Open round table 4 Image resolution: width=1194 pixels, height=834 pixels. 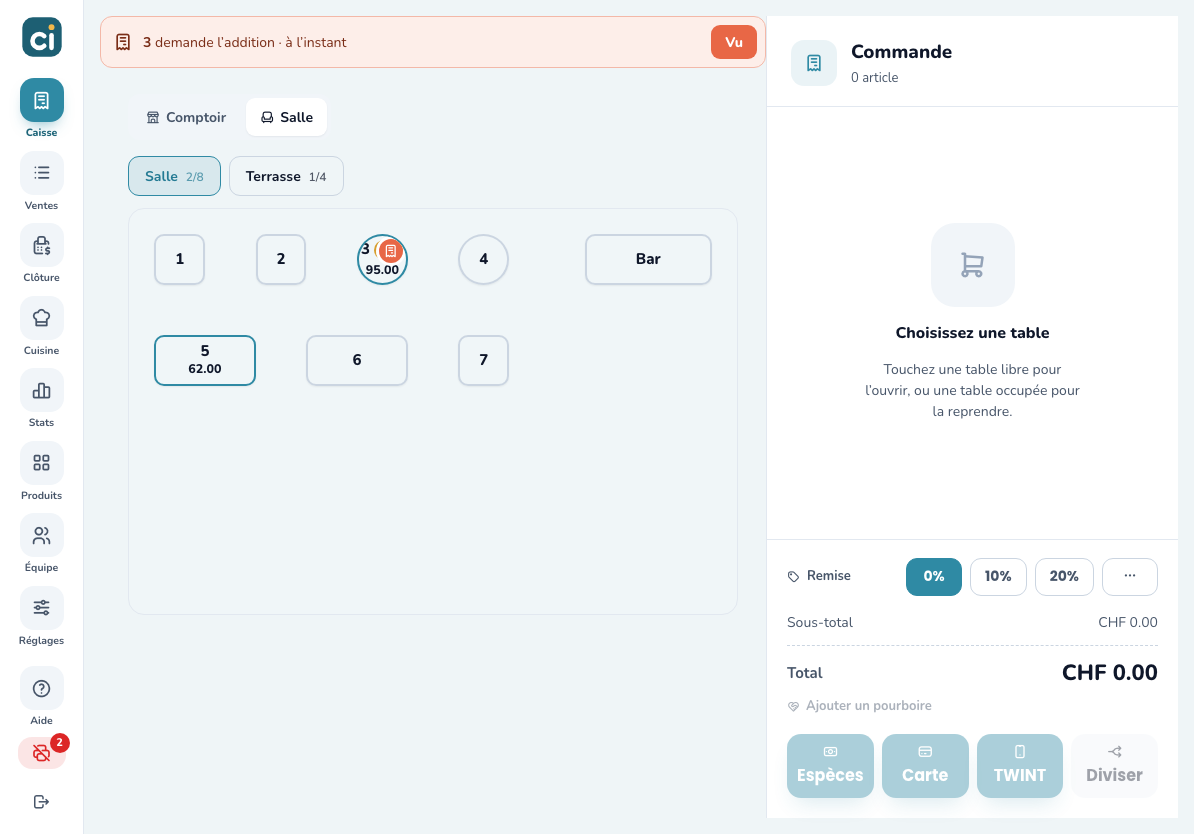[484, 259]
